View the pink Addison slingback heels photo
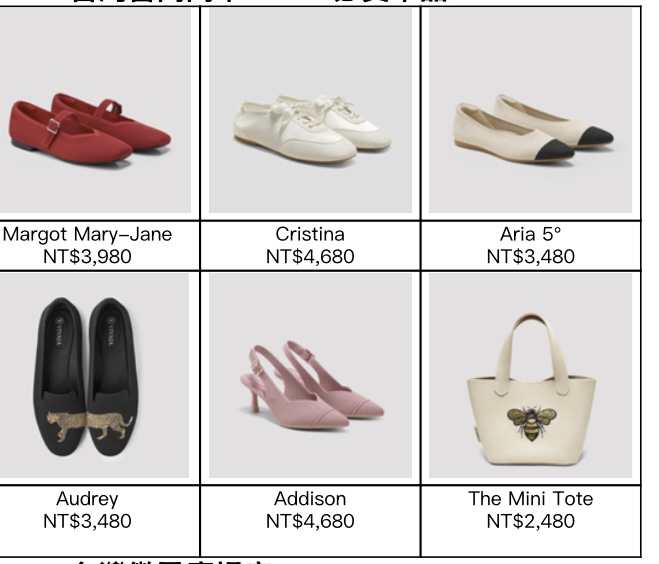The image size is (659, 564). tap(310, 375)
